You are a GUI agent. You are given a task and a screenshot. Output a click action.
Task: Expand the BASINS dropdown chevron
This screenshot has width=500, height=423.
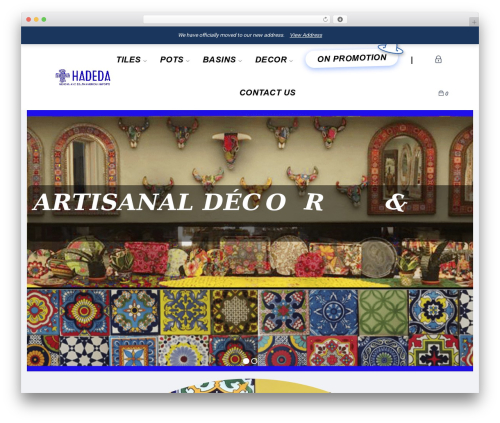240,61
